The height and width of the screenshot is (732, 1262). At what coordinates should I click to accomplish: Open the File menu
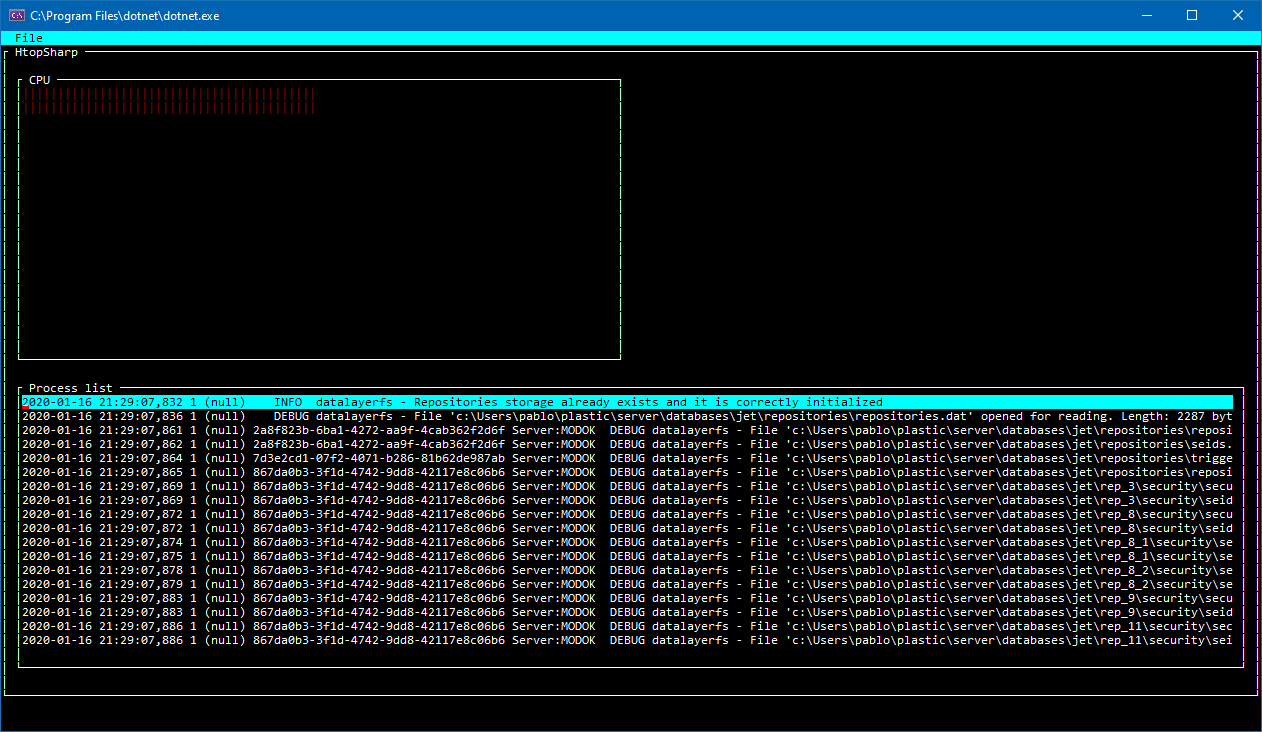[29, 38]
